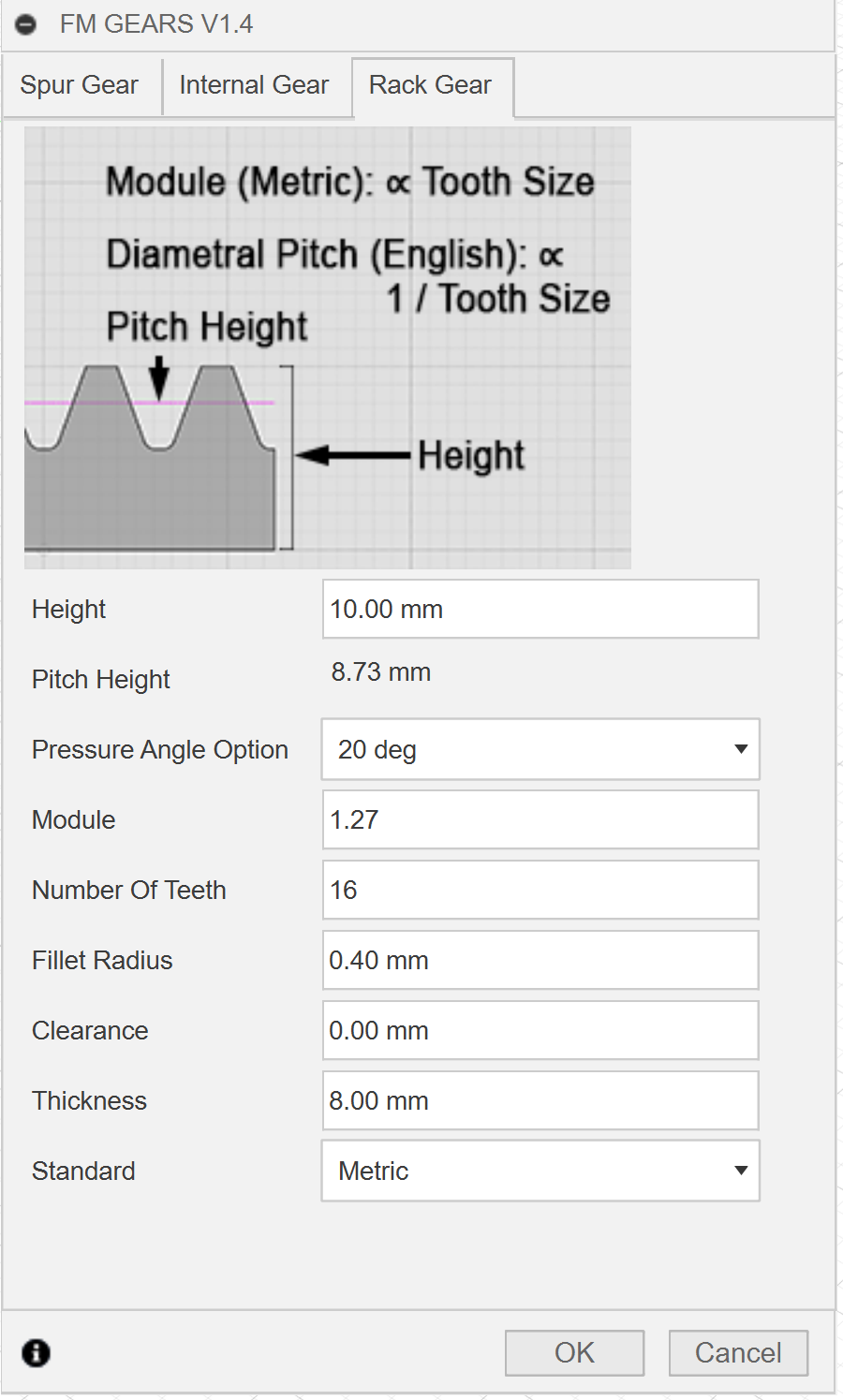The height and width of the screenshot is (1400, 843).
Task: Click the Number Of Teeth field
Action: (x=540, y=890)
